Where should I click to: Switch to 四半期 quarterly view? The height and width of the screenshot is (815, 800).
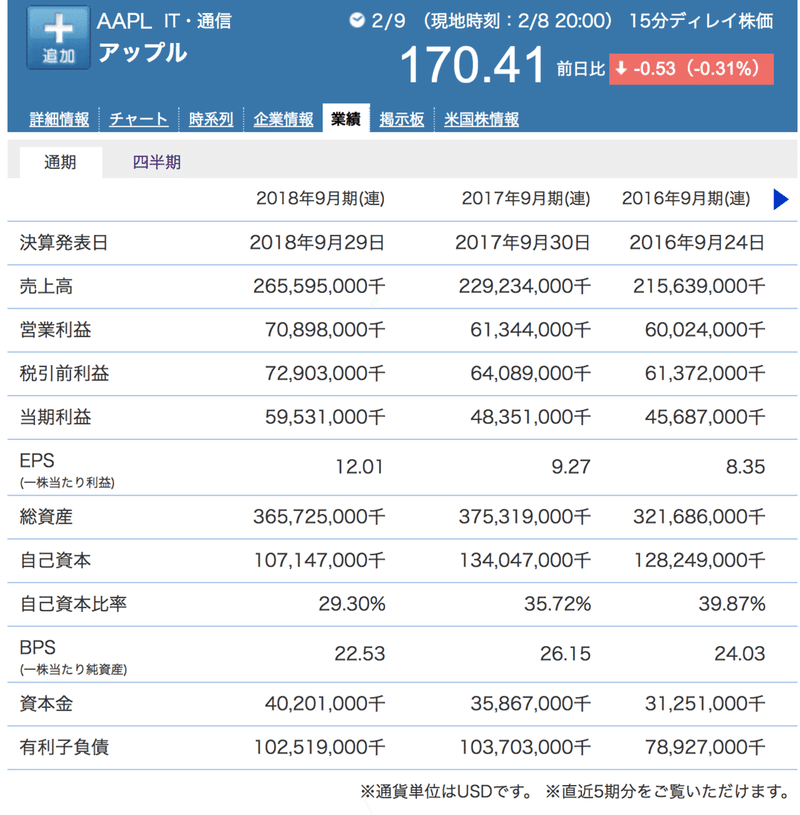coord(156,162)
